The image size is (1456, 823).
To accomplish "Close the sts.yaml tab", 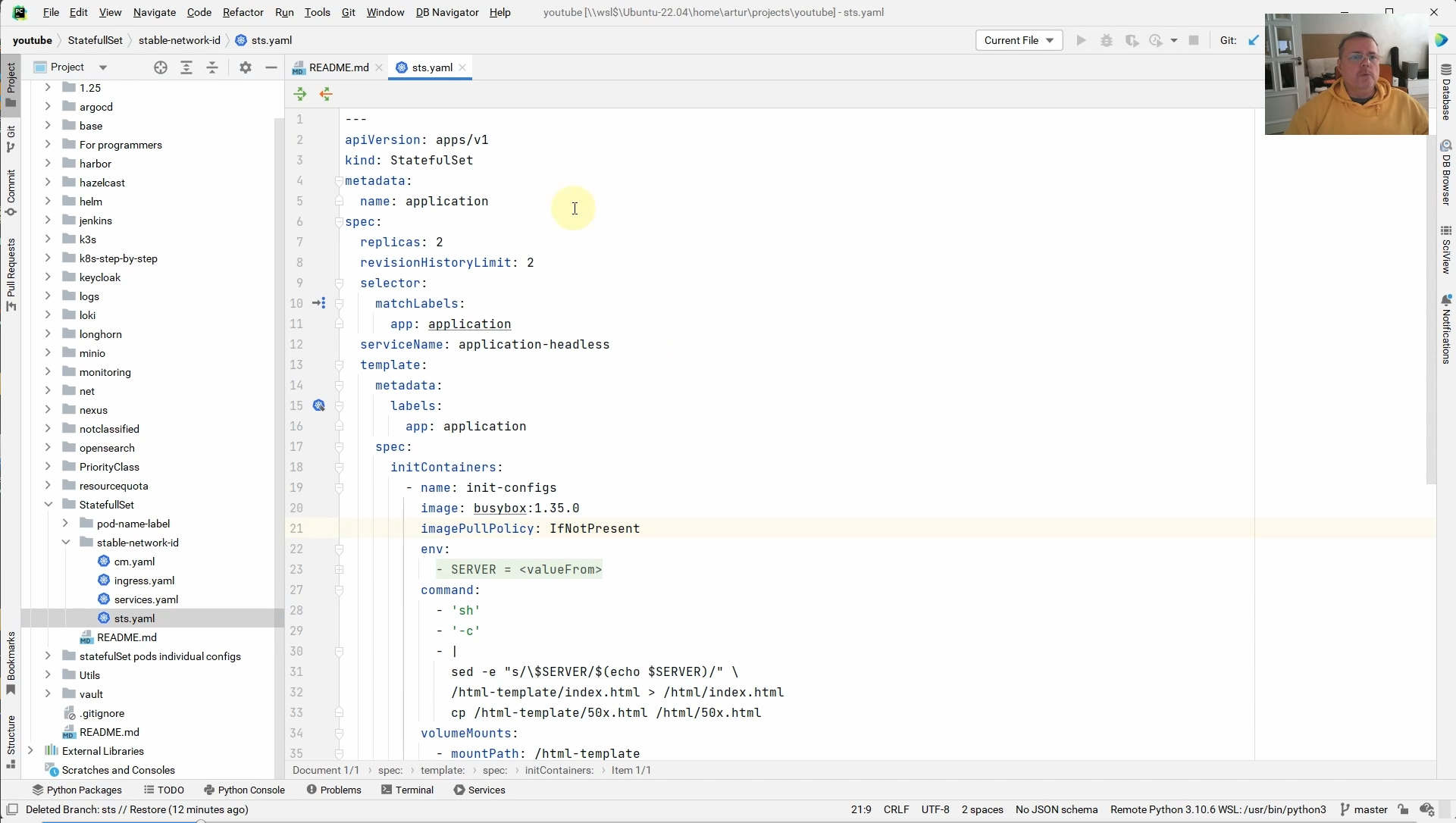I will pos(462,67).
